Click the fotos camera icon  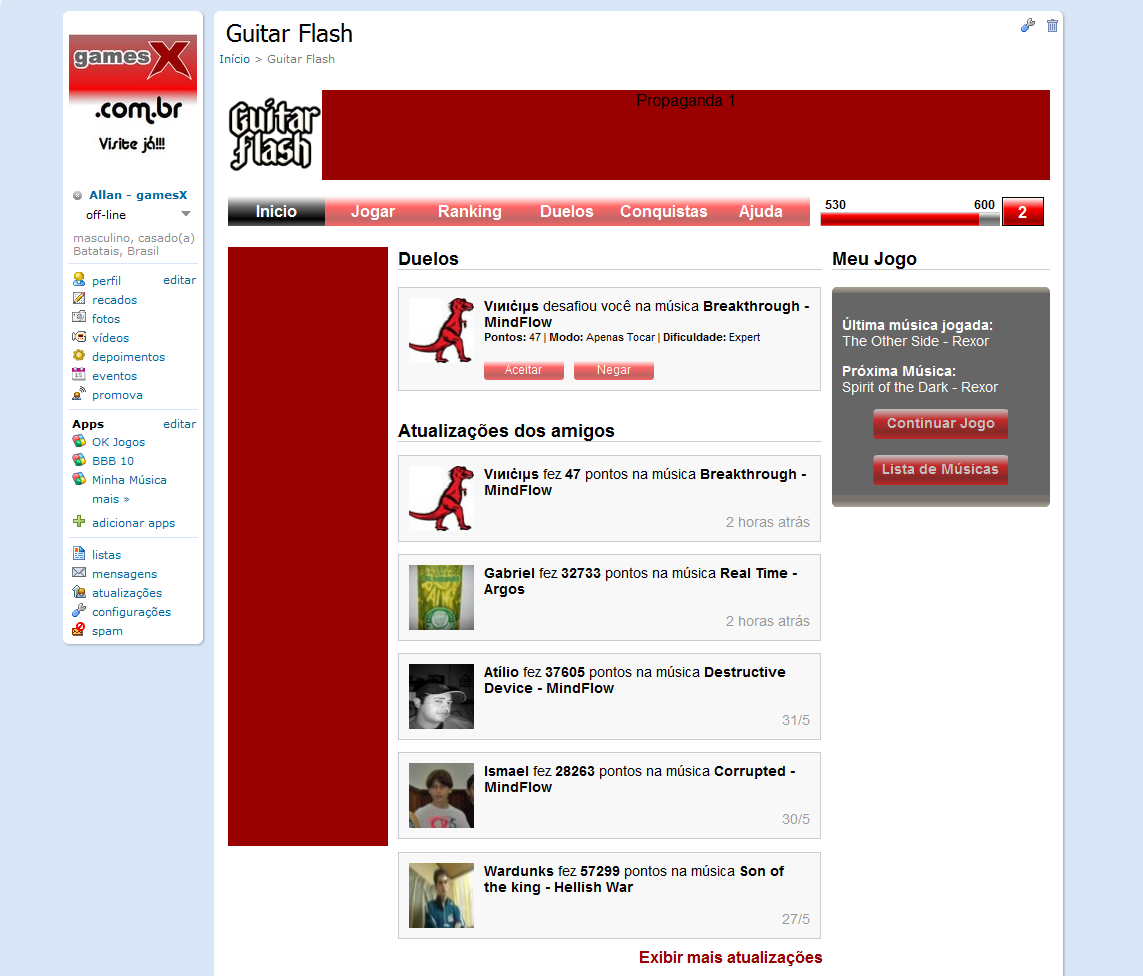point(79,317)
